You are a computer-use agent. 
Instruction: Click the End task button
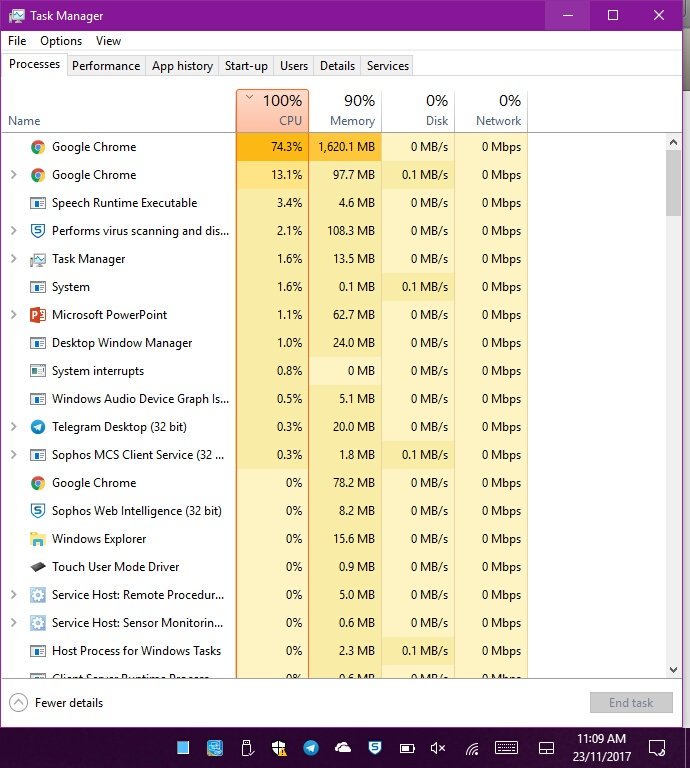click(631, 703)
